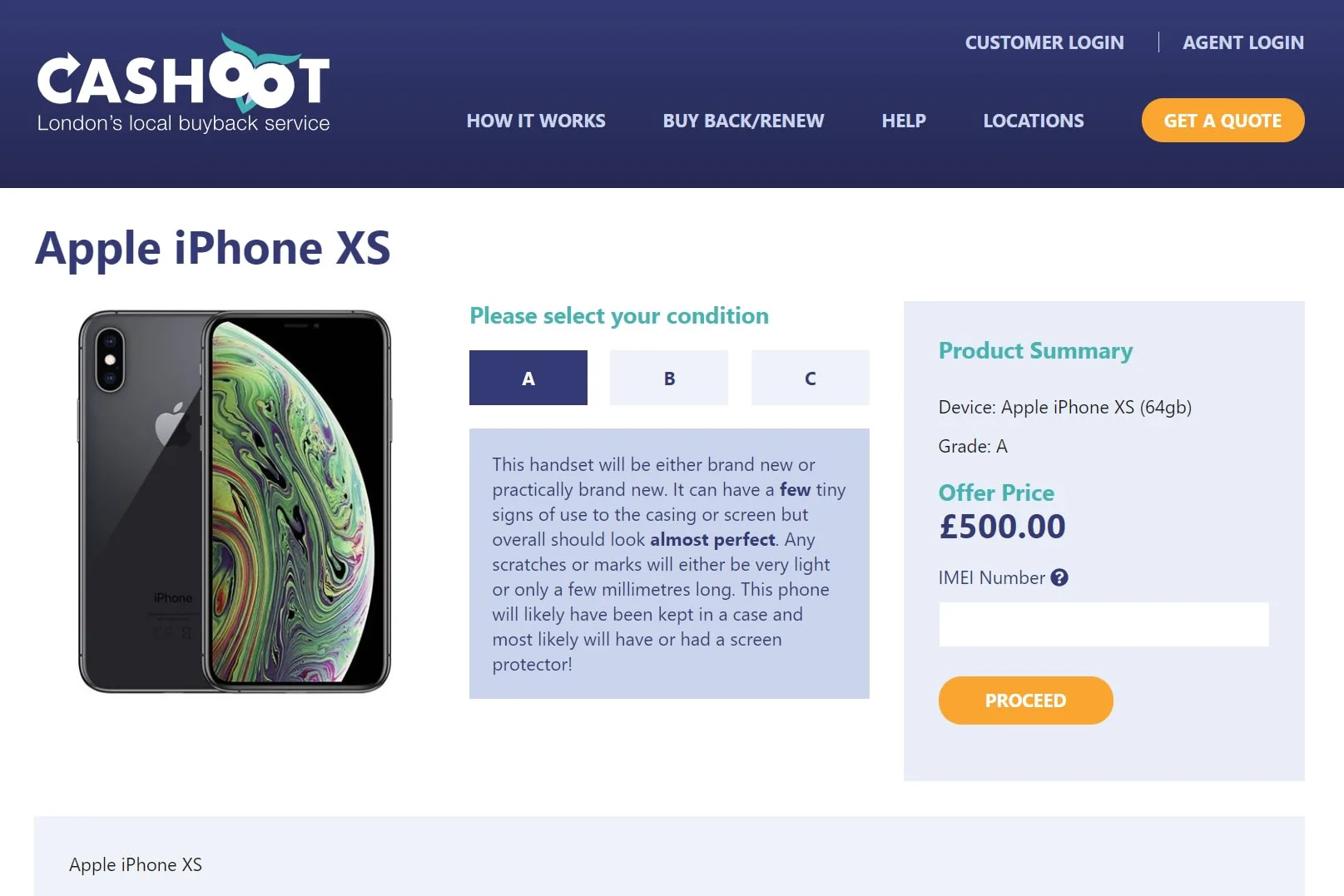The image size is (1344, 896).
Task: Open the Locations page
Action: [1034, 121]
